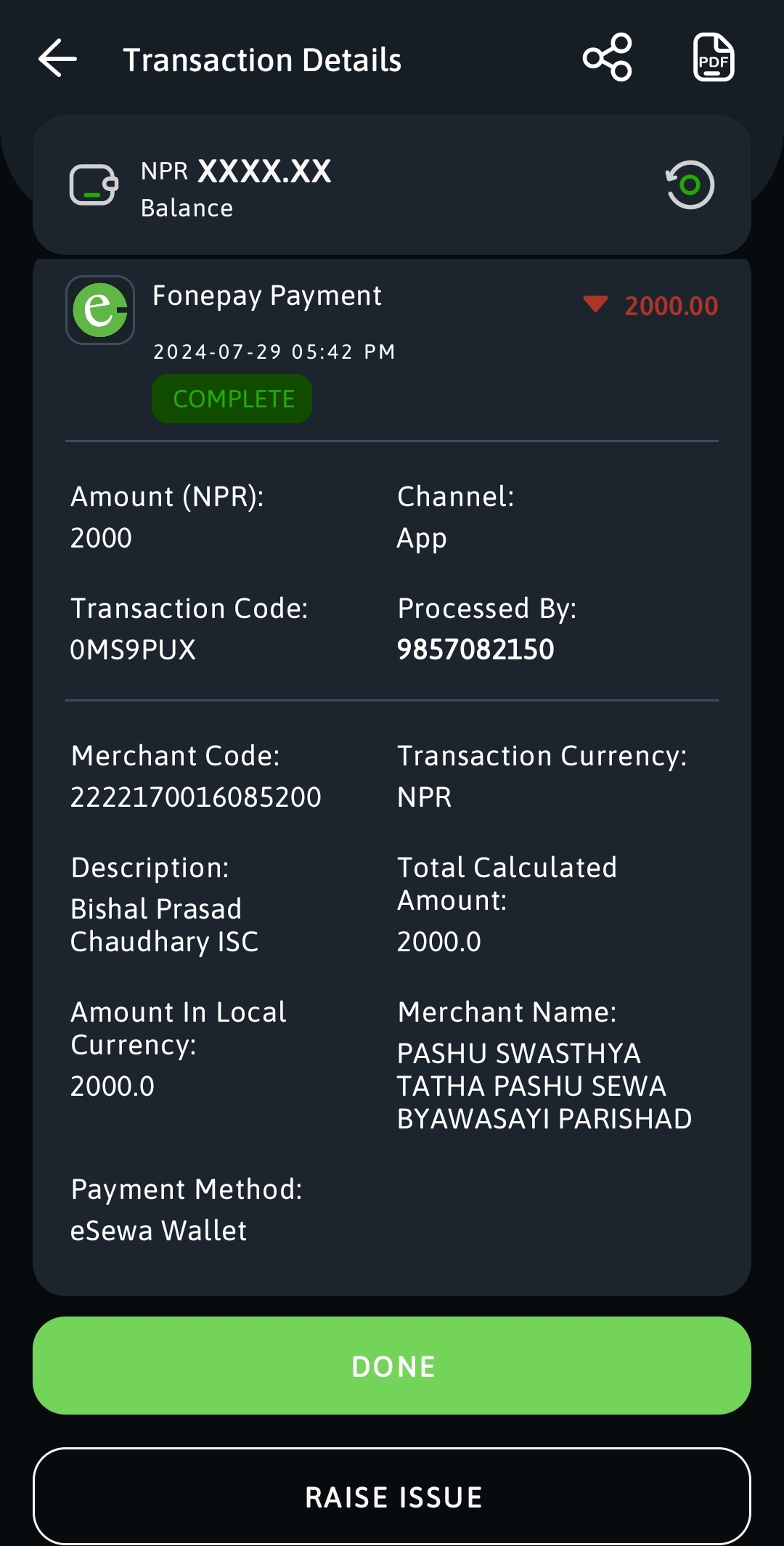Open the RAISE ISSUE button

(392, 1497)
